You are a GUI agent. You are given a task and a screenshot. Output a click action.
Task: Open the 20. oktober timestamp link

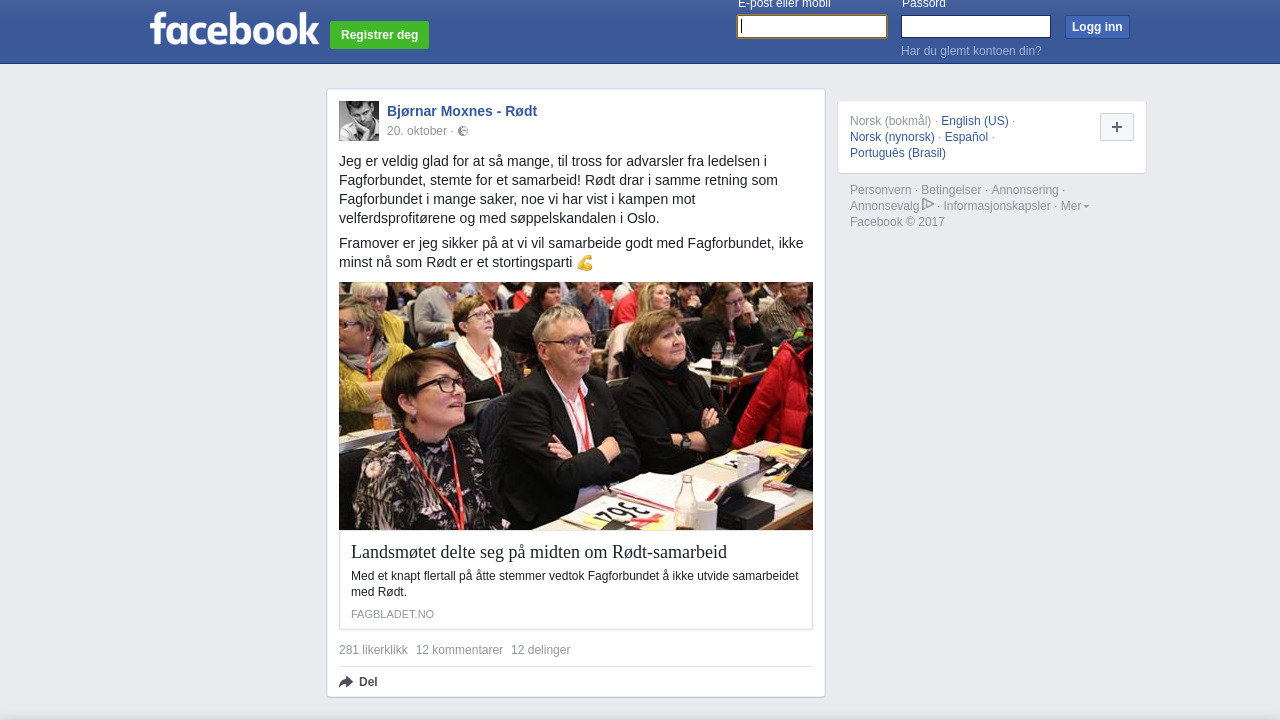(x=417, y=131)
